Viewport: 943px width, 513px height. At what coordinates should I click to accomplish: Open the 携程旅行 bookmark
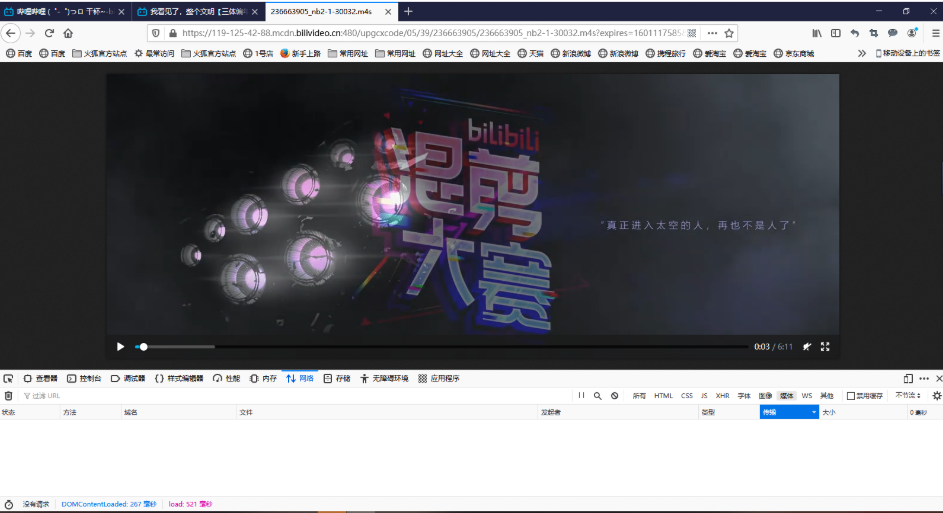(x=666, y=54)
